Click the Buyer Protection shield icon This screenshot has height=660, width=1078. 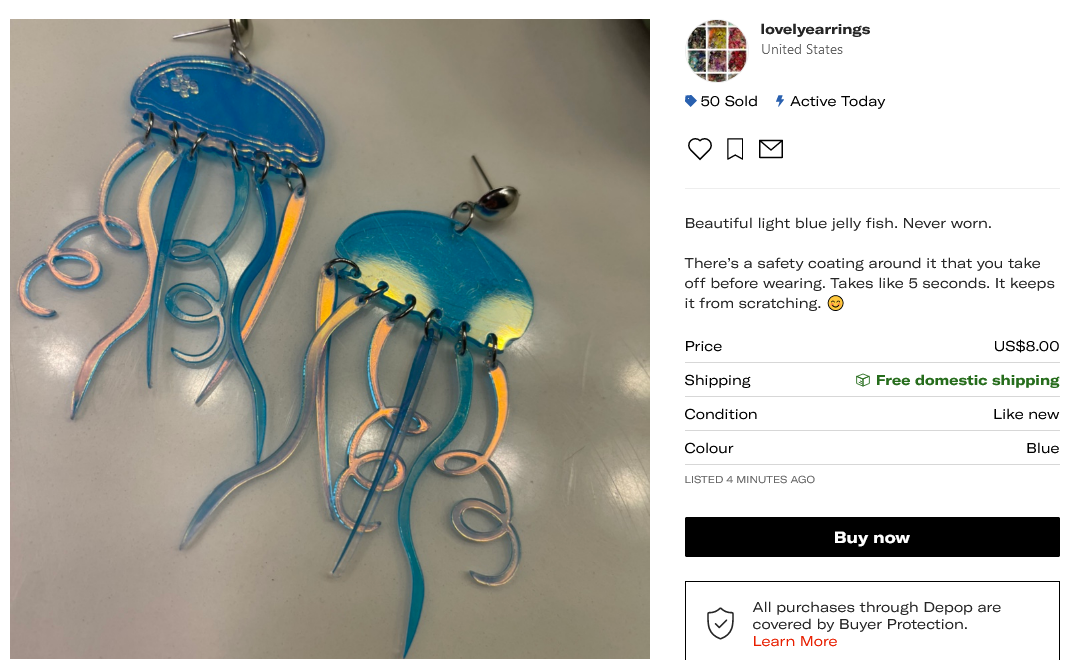pyautogui.click(x=720, y=624)
